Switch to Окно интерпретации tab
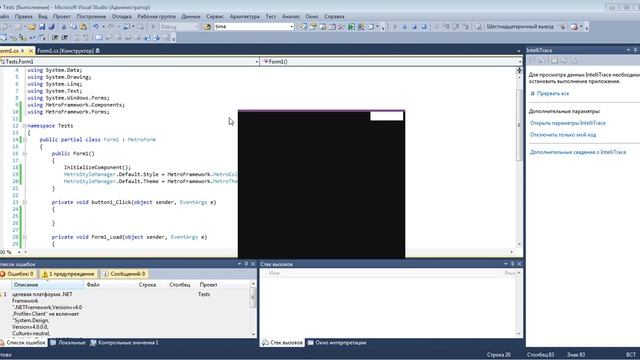Screen dimensions: 640x360 pos(337,343)
